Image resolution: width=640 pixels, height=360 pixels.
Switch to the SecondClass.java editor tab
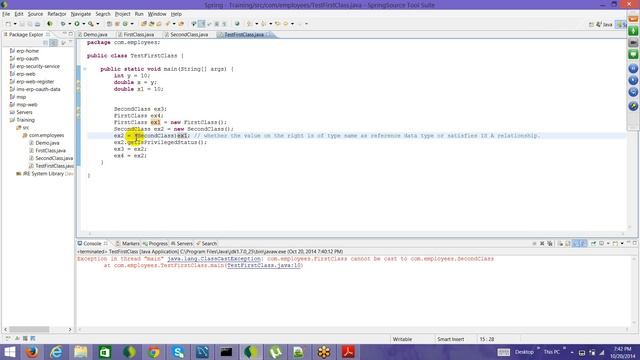coord(189,35)
